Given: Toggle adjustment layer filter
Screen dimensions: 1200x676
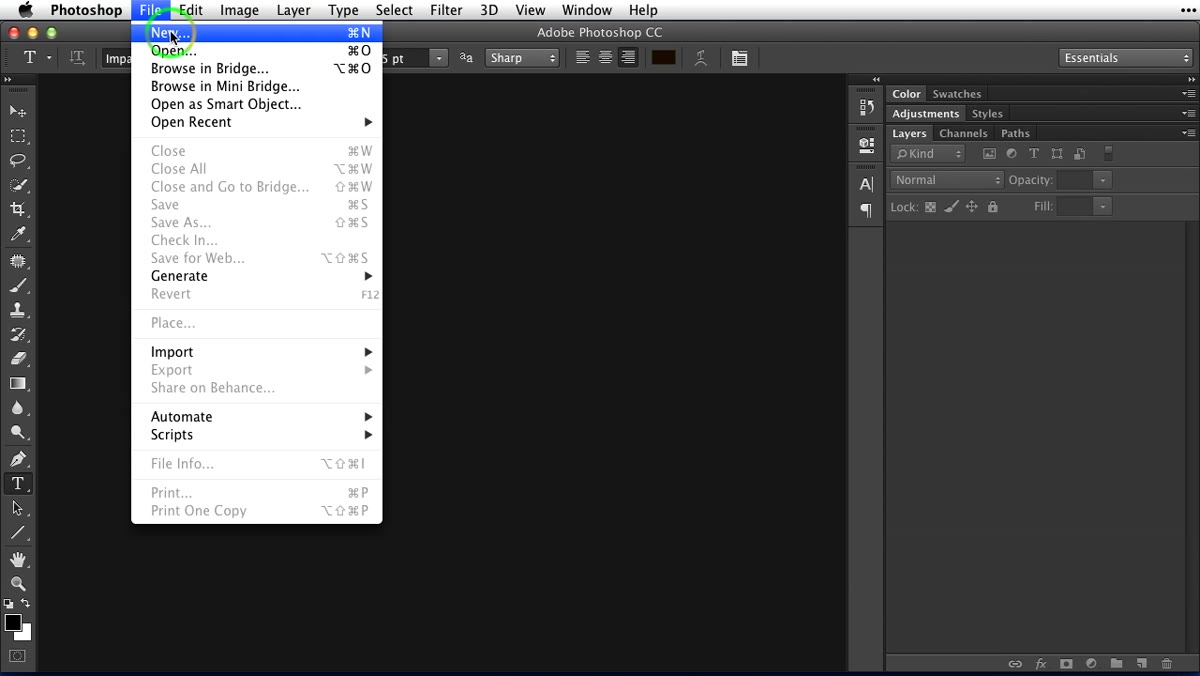Looking at the screenshot, I should (1011, 154).
